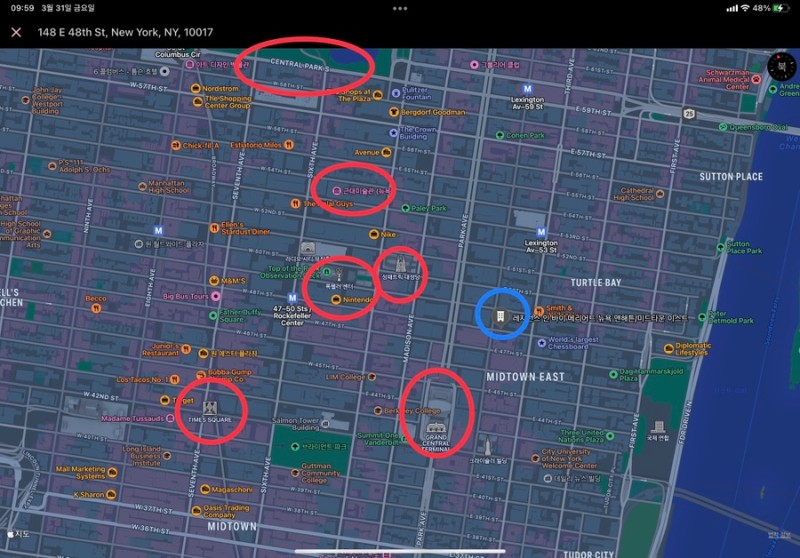
Task: Tap the MIDTOWN EAST neighborhood label
Action: tap(526, 377)
